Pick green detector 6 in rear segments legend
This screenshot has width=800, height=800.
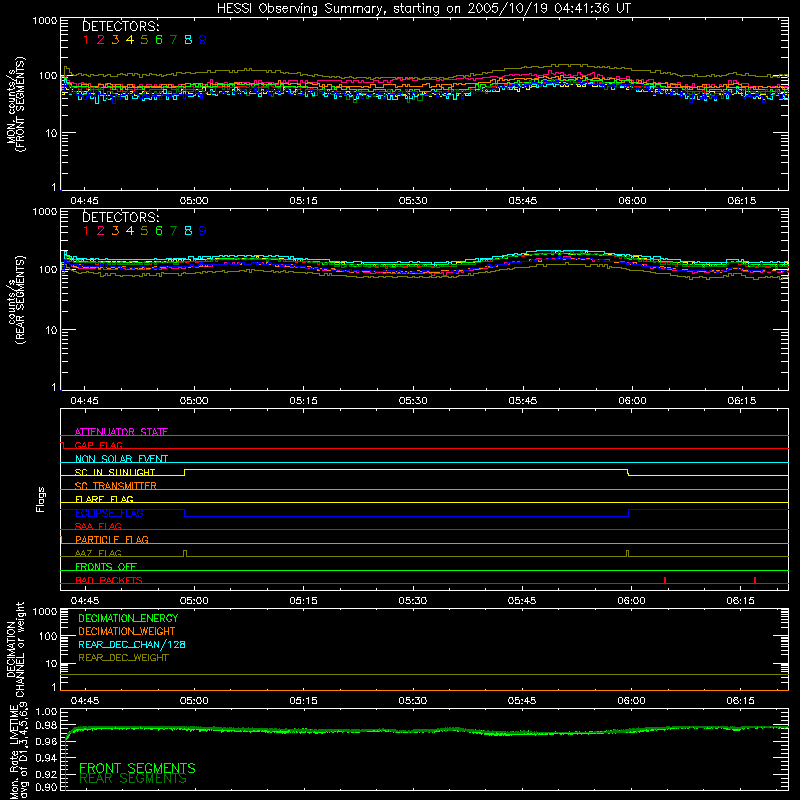(x=159, y=231)
